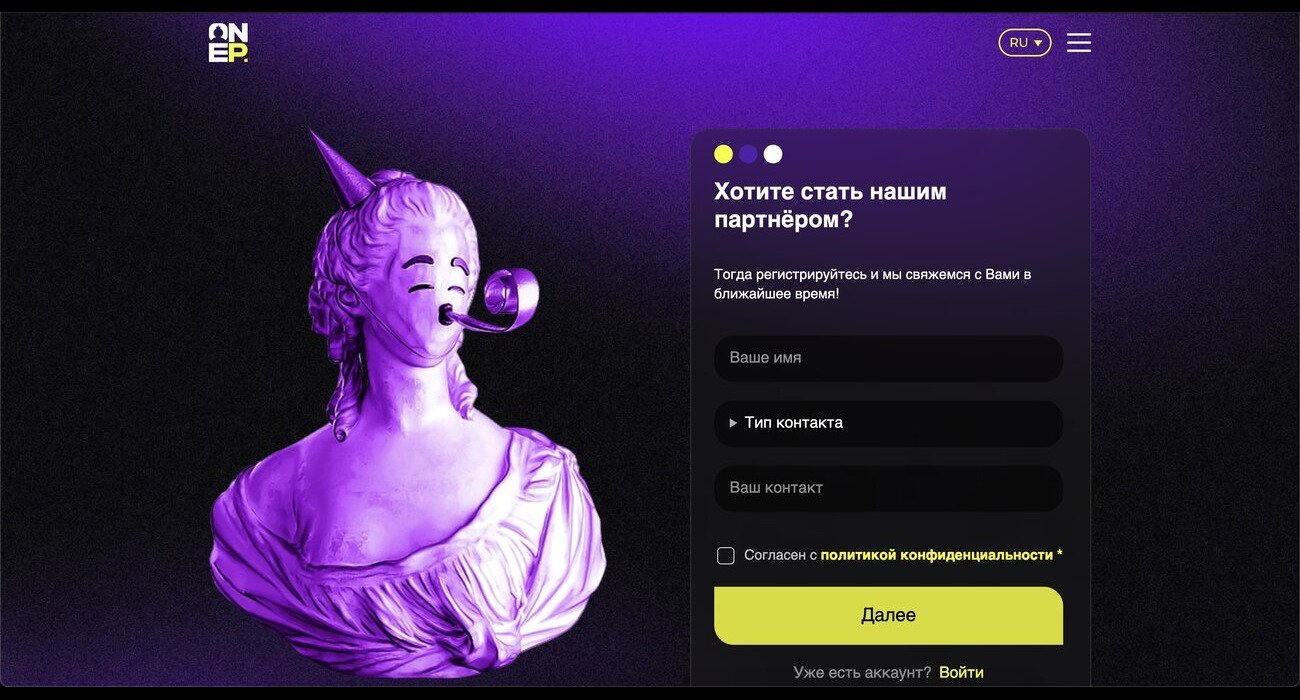Click the disclosure triangle beside Тип контакта
The image size is (1300, 700).
(734, 423)
